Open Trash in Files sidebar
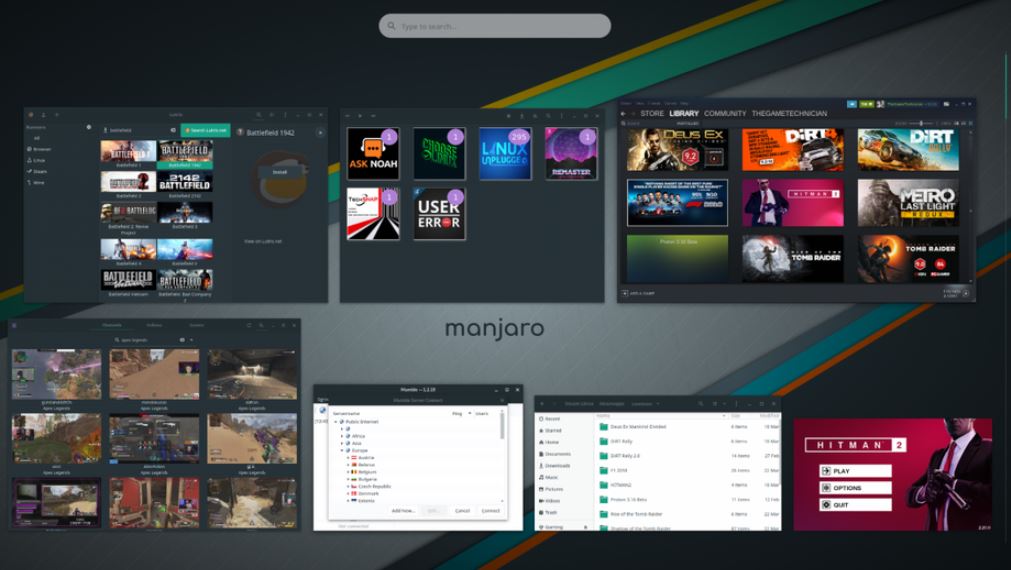 (548, 513)
